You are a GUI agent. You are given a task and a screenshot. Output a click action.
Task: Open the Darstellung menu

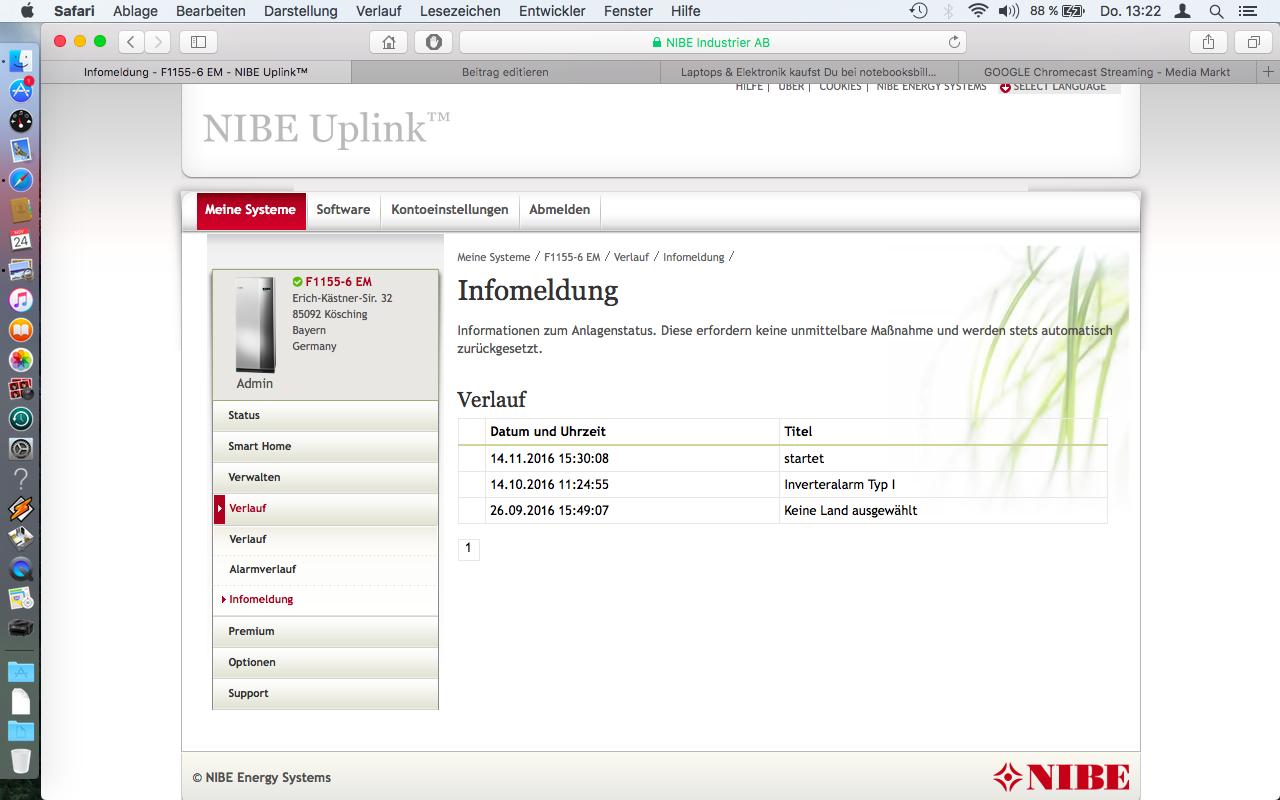(301, 11)
